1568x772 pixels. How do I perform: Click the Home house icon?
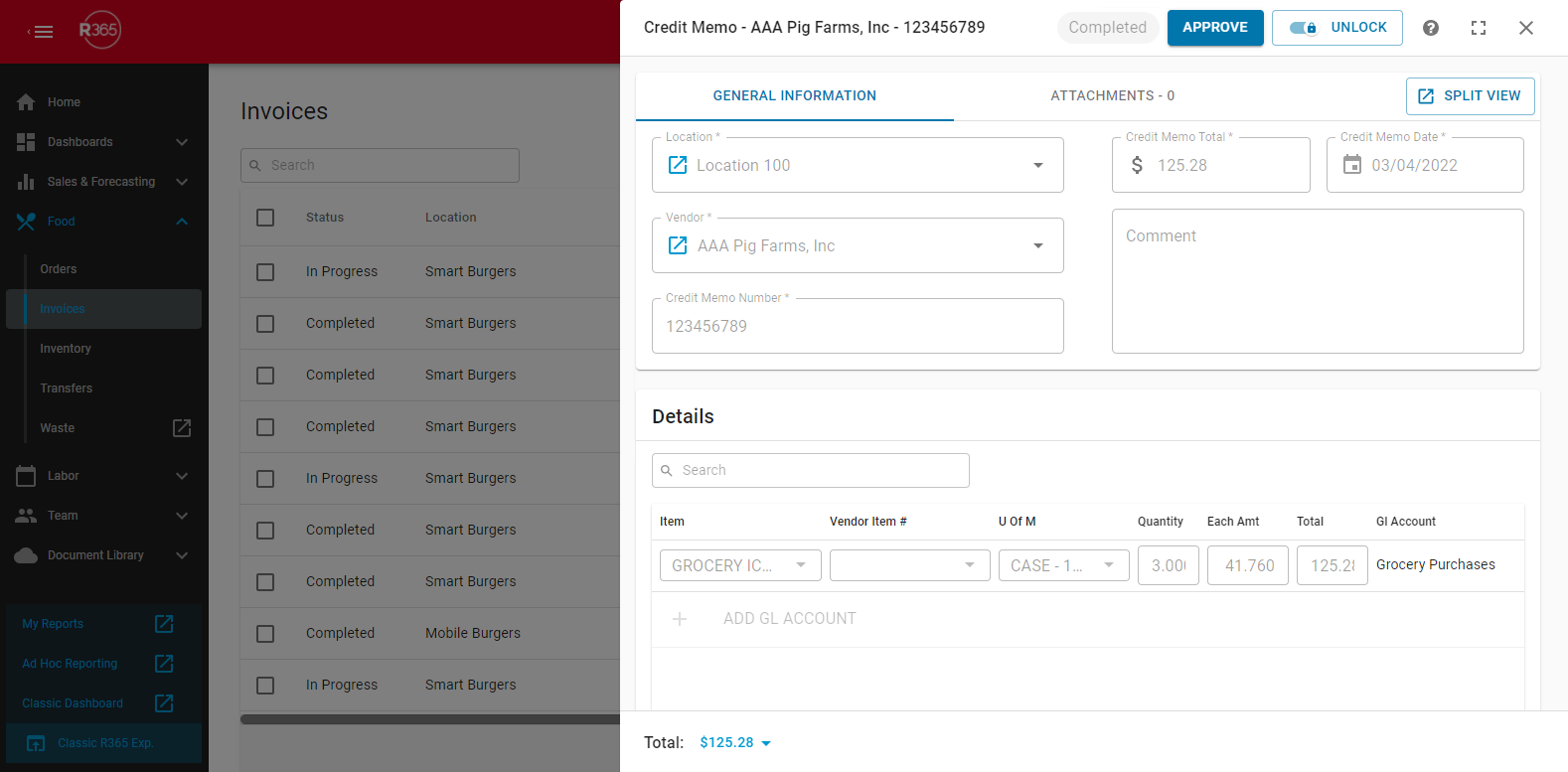point(26,102)
